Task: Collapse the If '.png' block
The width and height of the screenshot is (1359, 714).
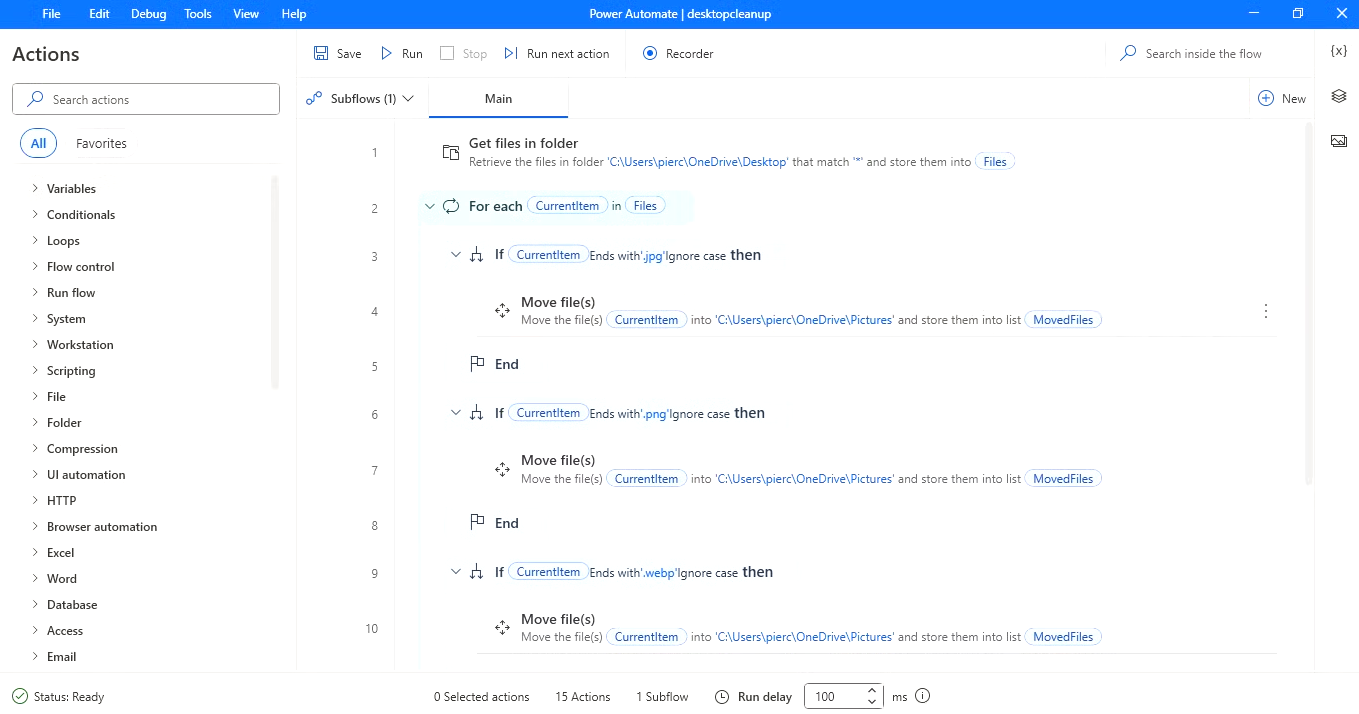Action: [x=456, y=413]
